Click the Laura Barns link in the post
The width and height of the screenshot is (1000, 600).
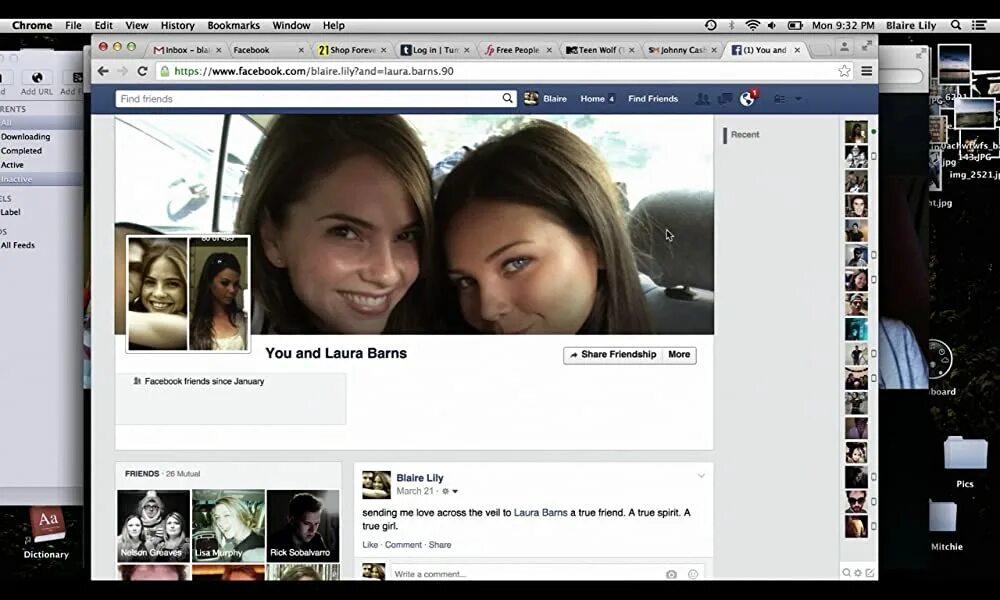tap(540, 513)
